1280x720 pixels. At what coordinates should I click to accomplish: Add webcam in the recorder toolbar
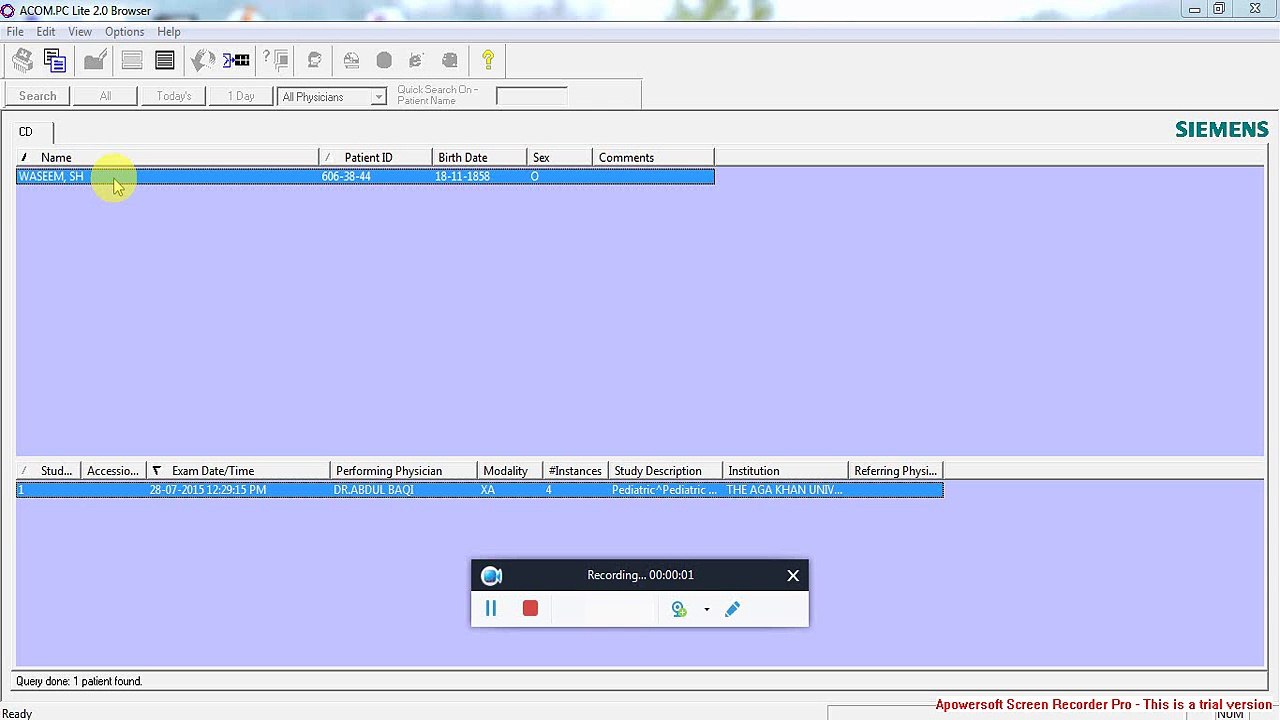pos(679,609)
